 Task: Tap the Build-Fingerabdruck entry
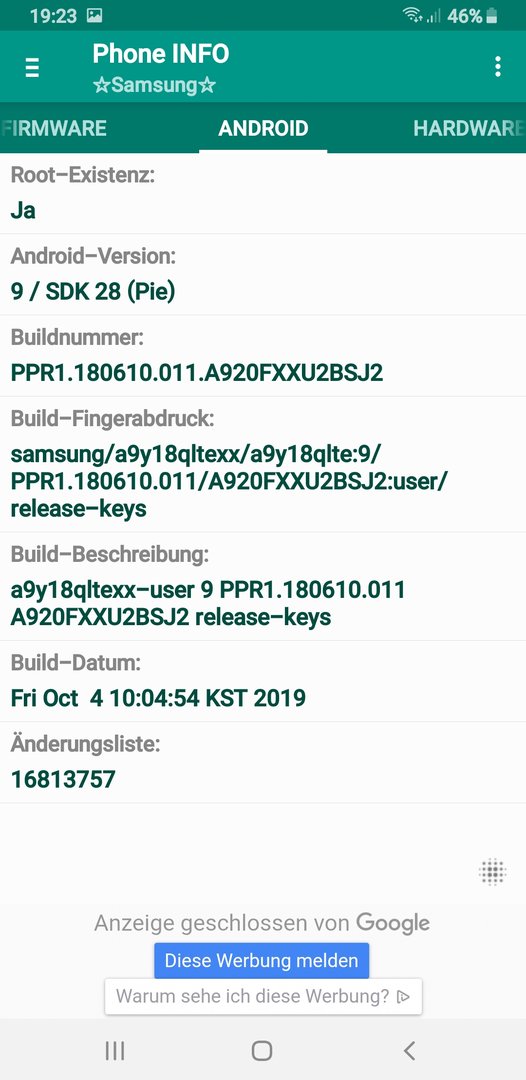point(263,464)
